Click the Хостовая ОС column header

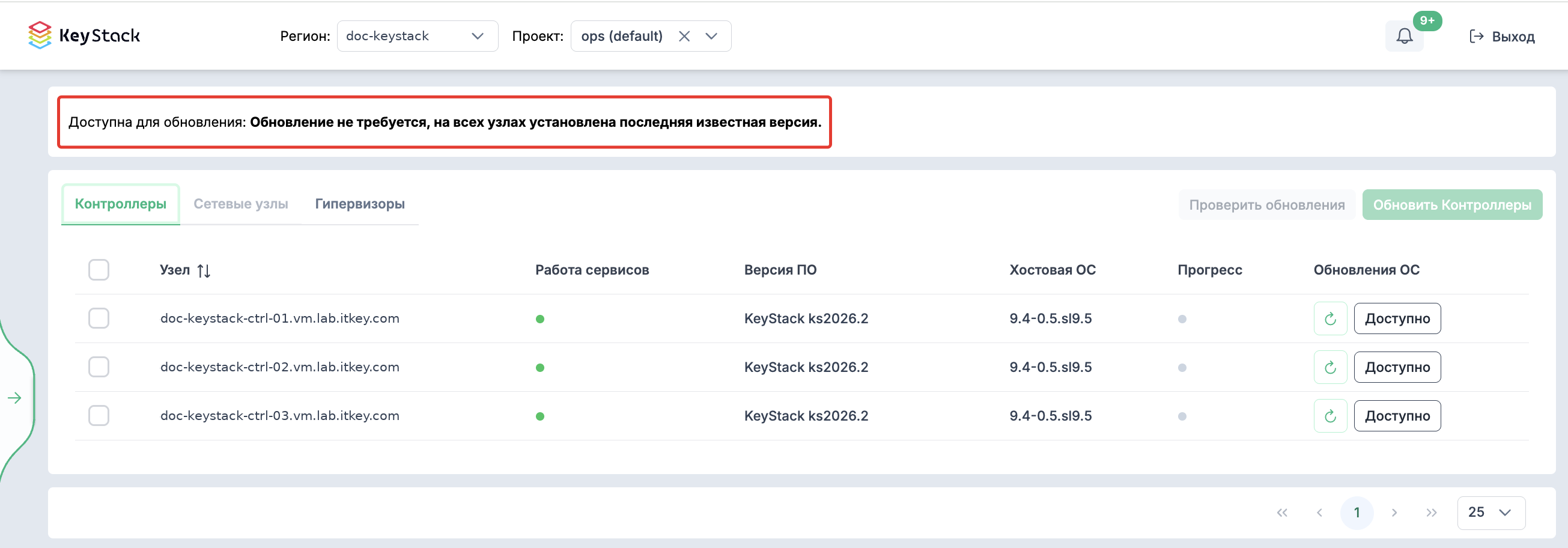point(1052,270)
